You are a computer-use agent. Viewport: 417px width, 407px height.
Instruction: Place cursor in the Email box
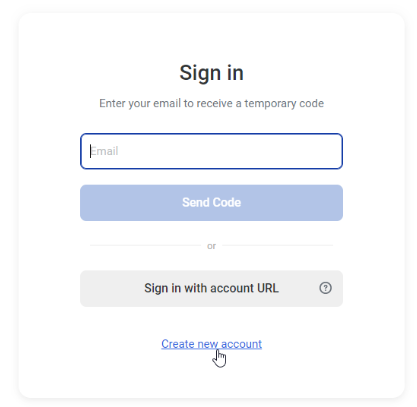point(211,151)
